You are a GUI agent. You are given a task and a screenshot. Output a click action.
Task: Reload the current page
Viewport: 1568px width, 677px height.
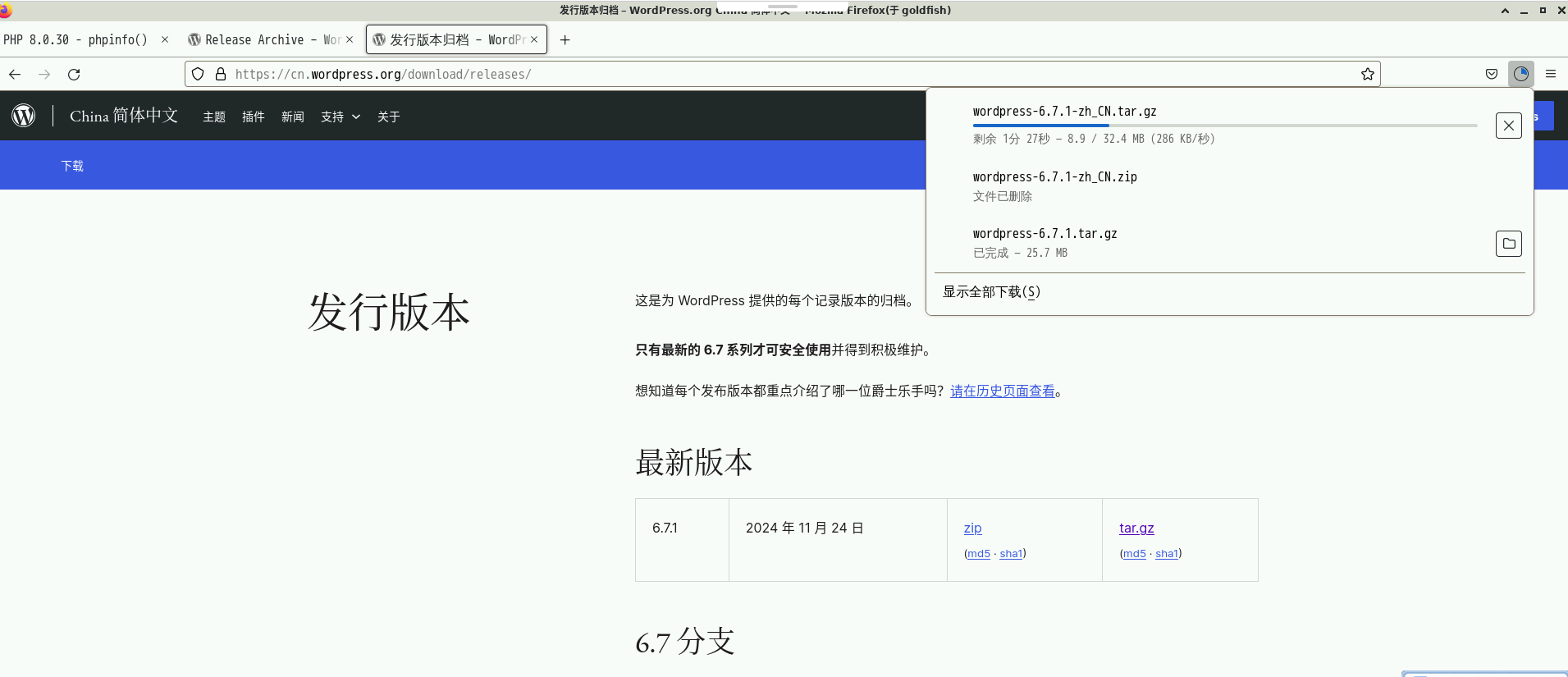(x=74, y=74)
